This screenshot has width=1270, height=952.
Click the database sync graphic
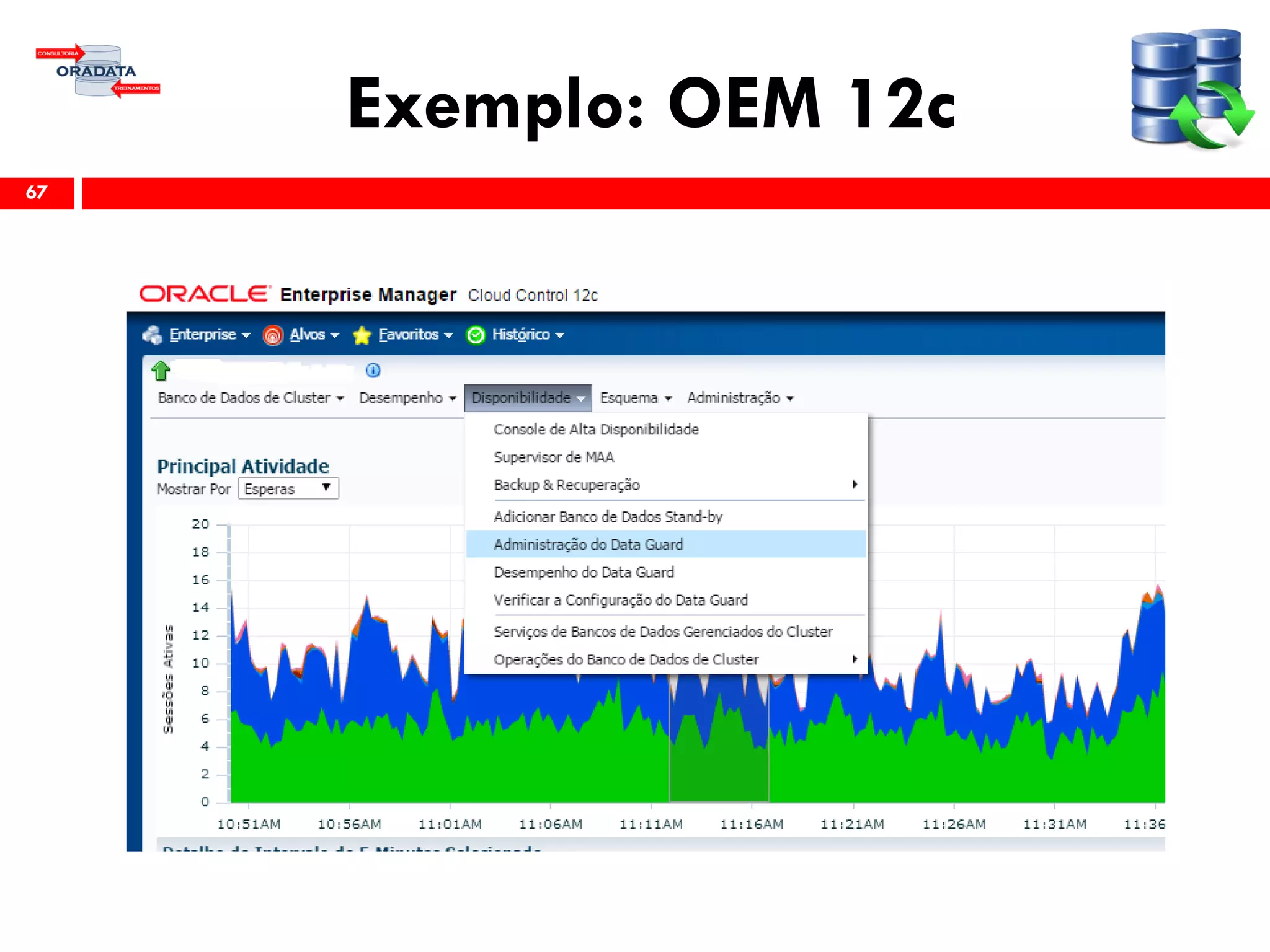click(x=1192, y=89)
